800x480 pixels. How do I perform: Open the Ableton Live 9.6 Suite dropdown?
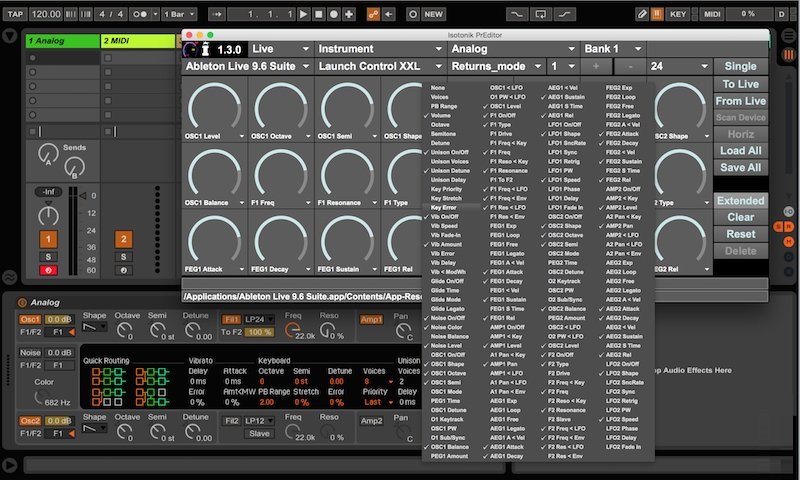coord(247,66)
